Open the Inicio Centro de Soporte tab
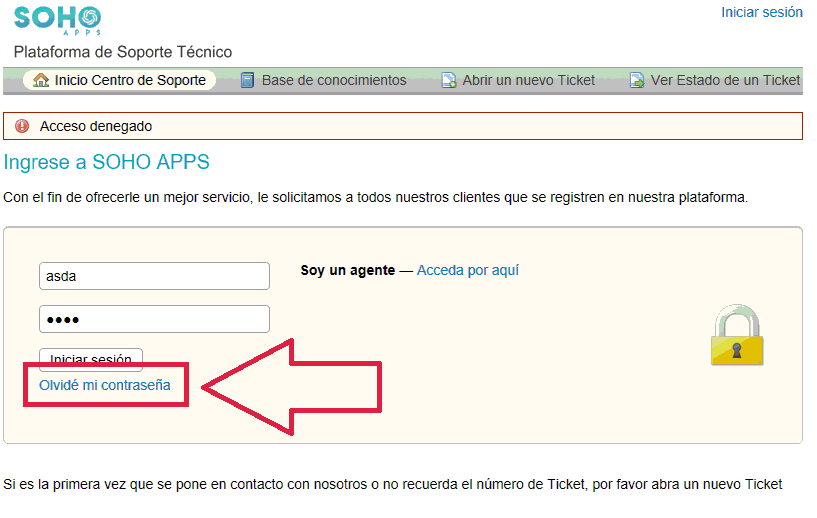Image resolution: width=817 pixels, height=518 pixels. pyautogui.click(x=130, y=80)
